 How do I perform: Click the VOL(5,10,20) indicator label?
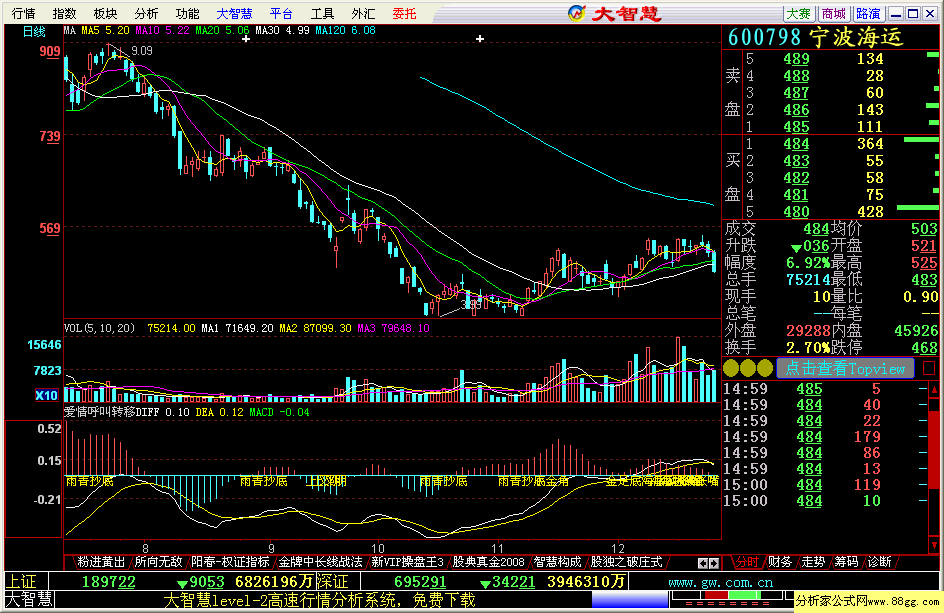click(99, 328)
